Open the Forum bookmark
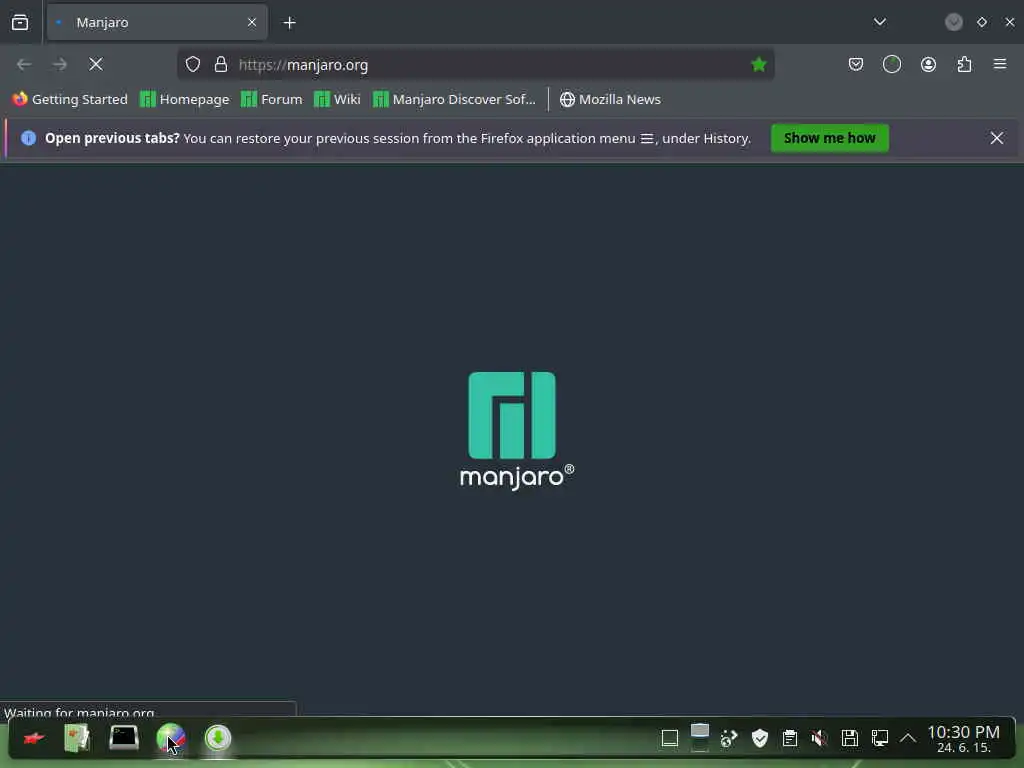 (272, 99)
